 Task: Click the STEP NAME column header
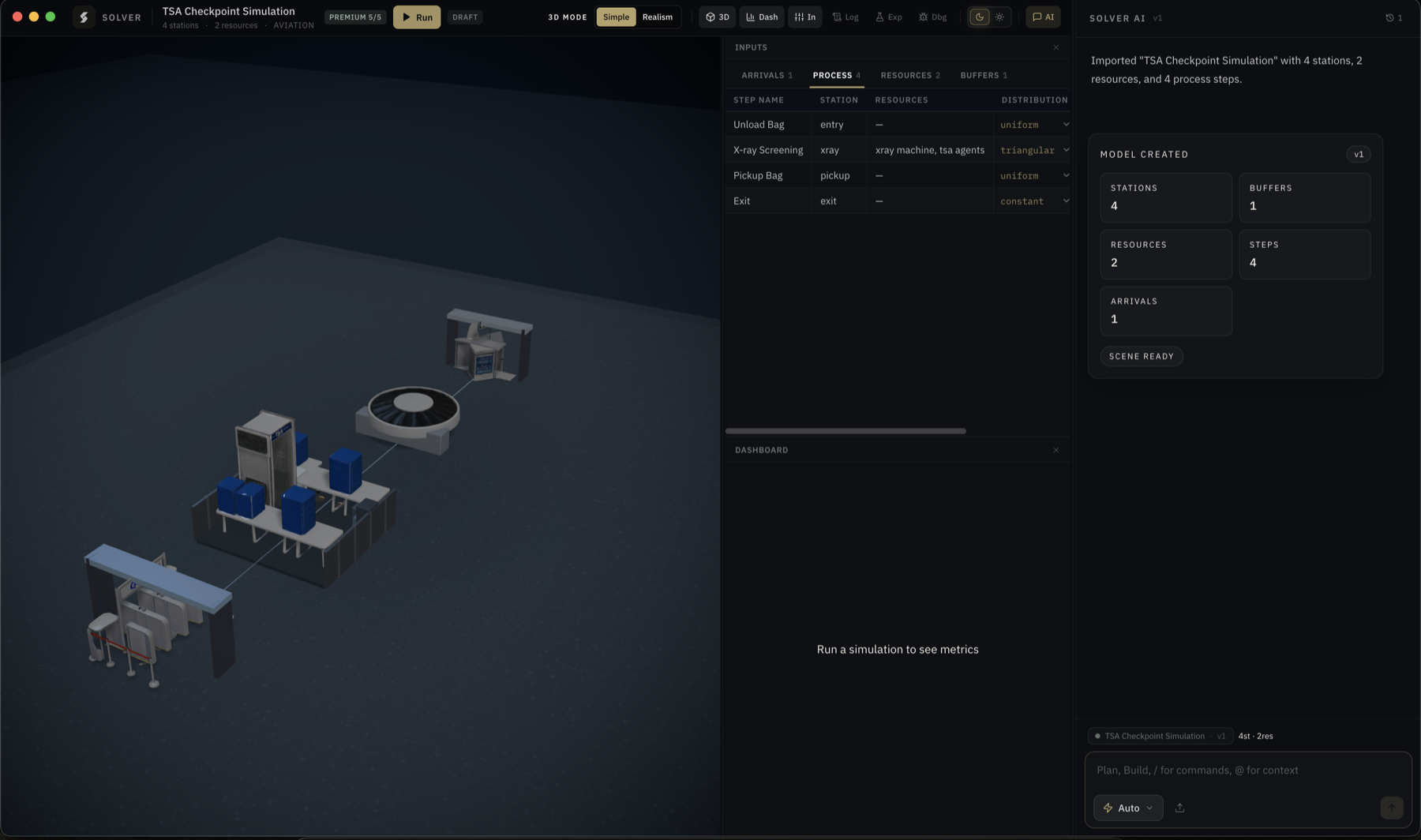(759, 100)
